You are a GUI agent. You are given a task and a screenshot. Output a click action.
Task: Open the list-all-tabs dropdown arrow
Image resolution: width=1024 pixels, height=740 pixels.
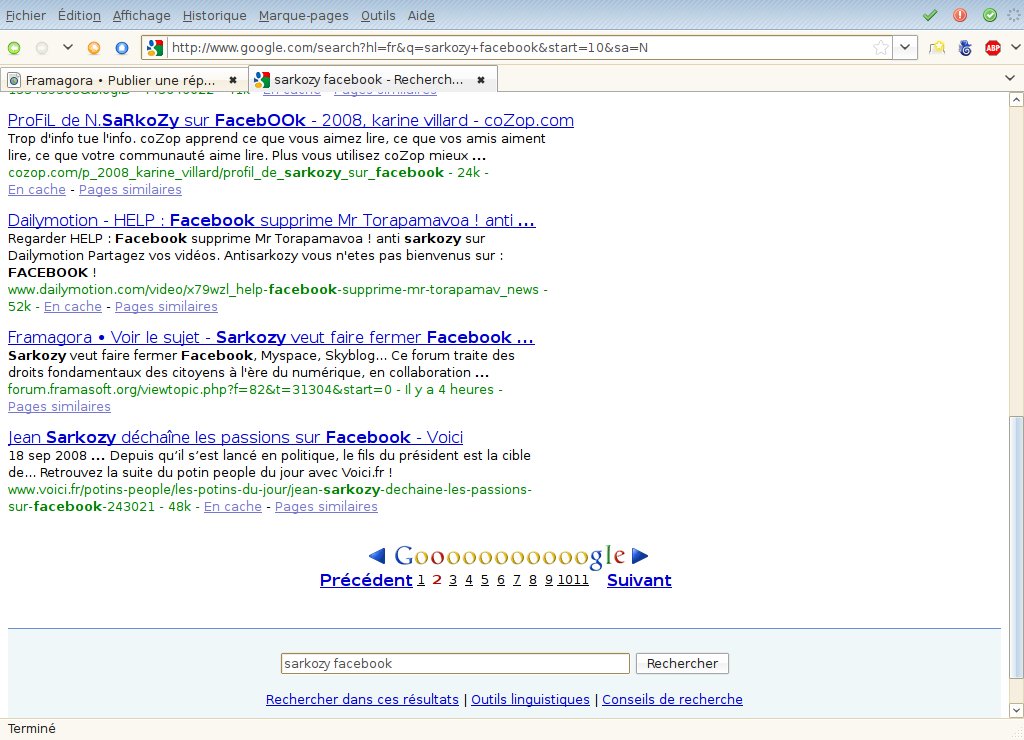(1009, 78)
